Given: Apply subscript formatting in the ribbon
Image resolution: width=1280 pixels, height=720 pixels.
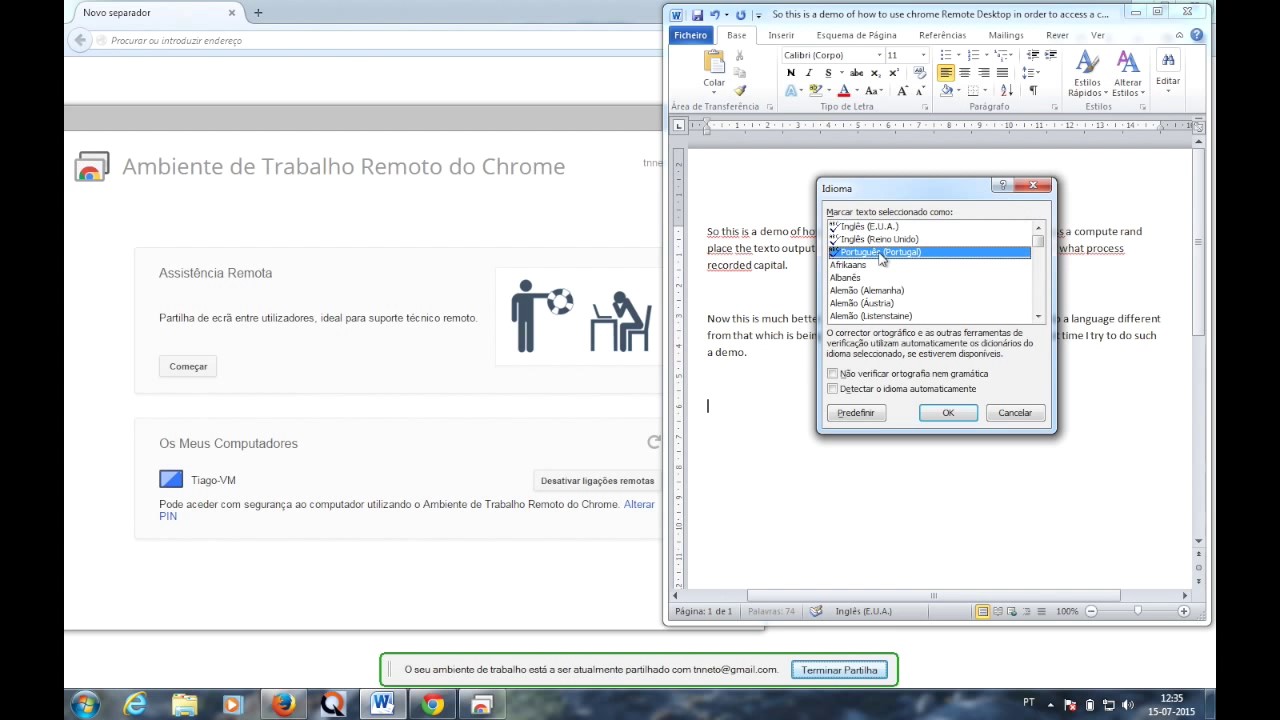Looking at the screenshot, I should pos(875,73).
